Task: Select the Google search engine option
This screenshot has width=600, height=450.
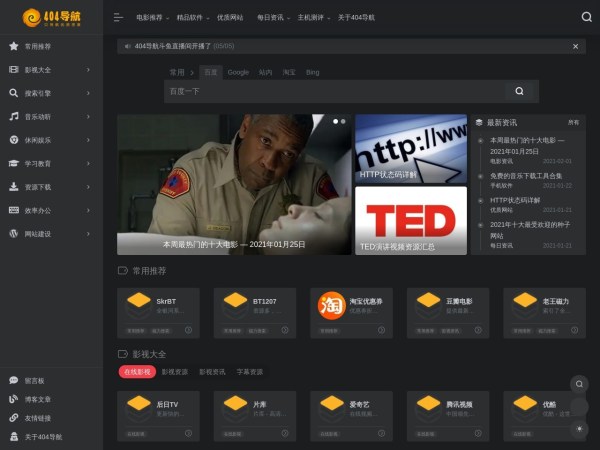Action: click(238, 72)
